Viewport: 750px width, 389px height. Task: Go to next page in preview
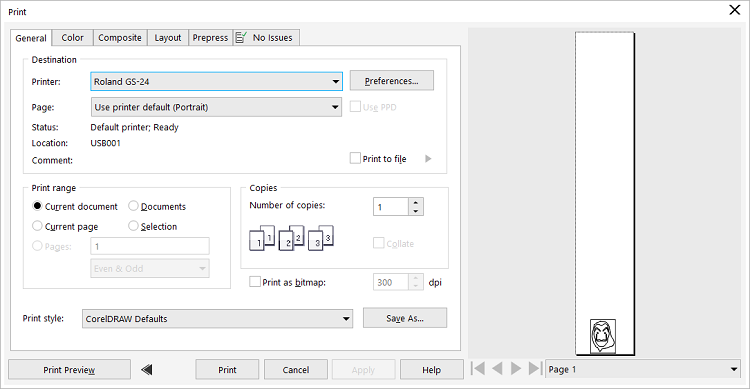click(516, 368)
